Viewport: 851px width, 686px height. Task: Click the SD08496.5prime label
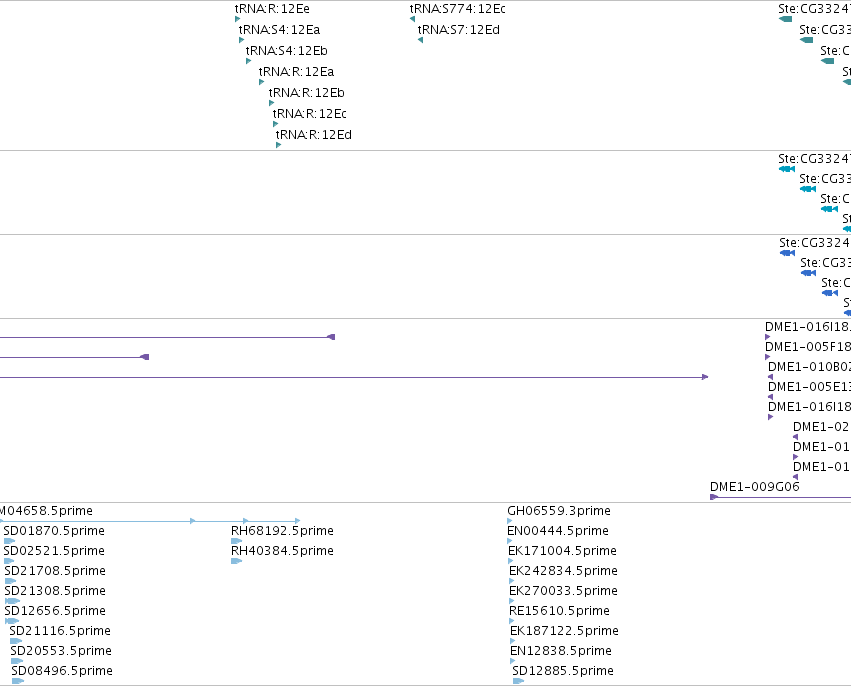62,671
